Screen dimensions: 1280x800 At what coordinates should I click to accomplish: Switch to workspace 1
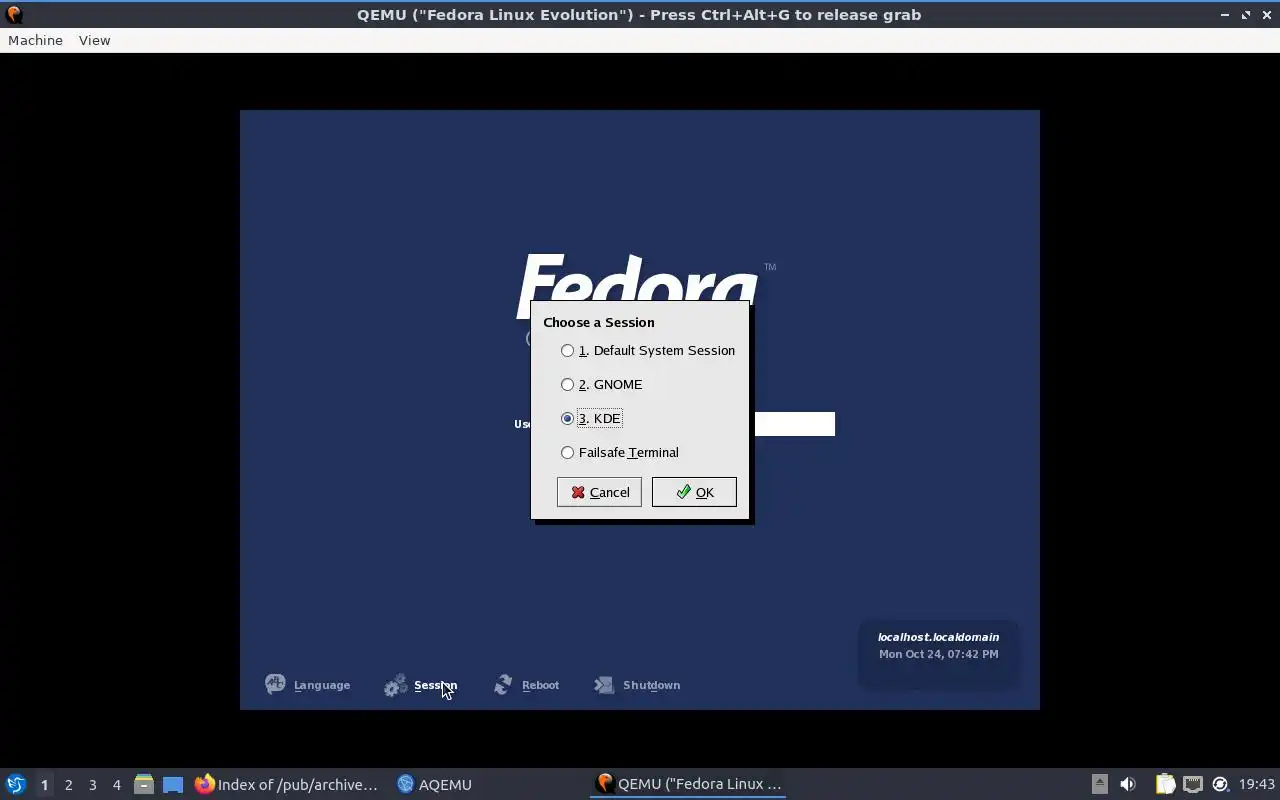44,785
